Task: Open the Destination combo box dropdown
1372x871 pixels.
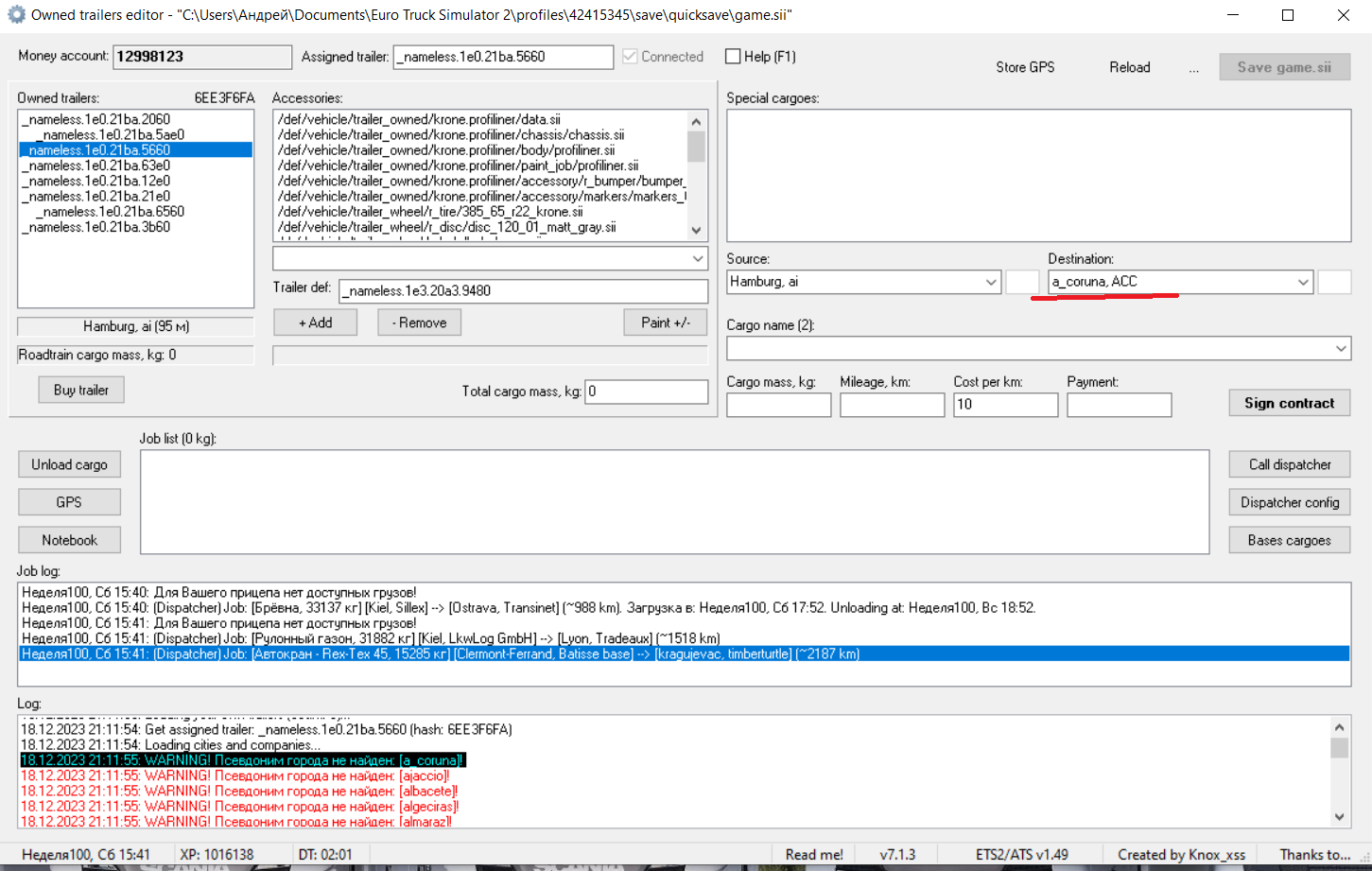Action: (1303, 282)
